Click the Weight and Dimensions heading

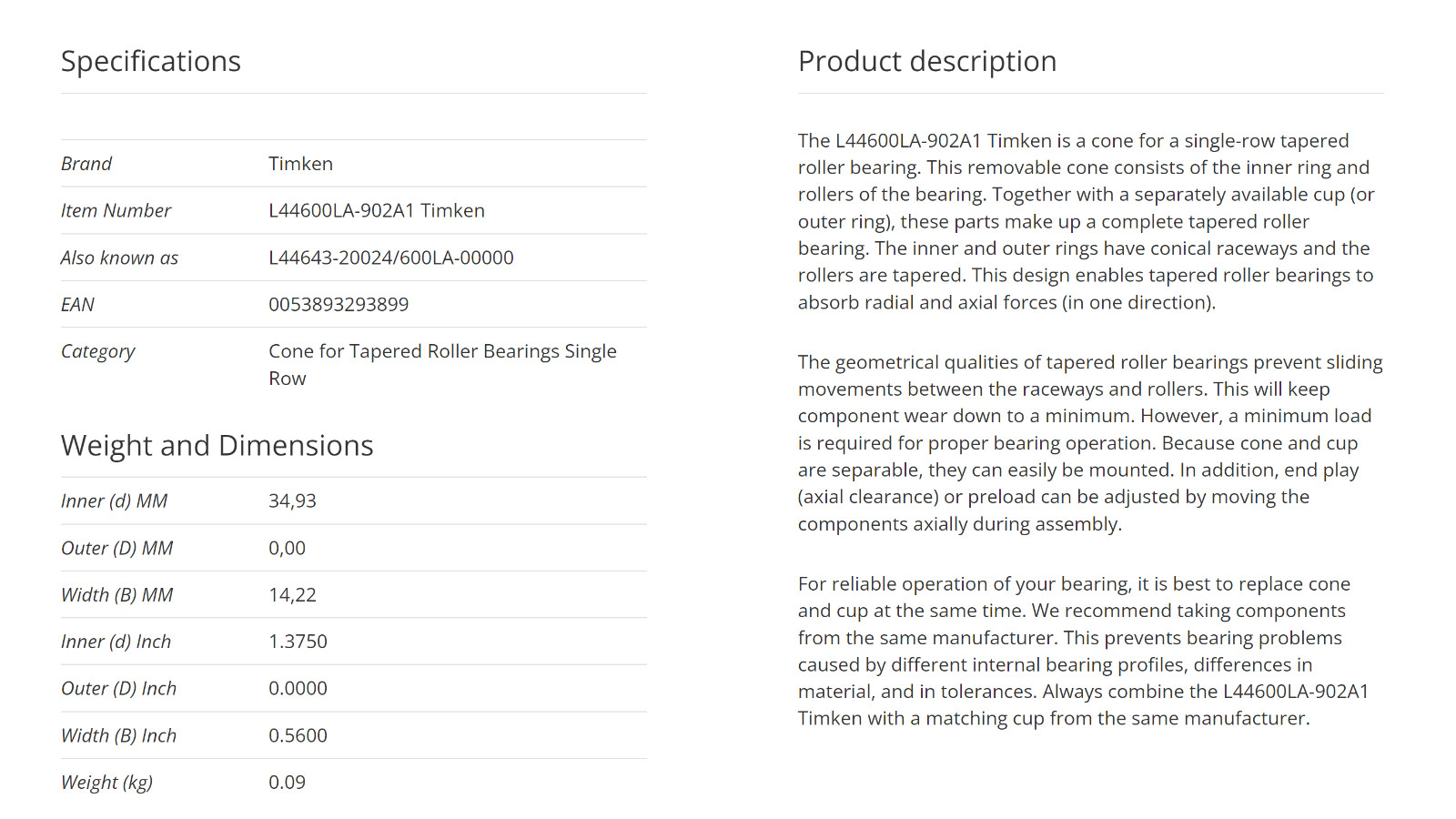(x=217, y=445)
